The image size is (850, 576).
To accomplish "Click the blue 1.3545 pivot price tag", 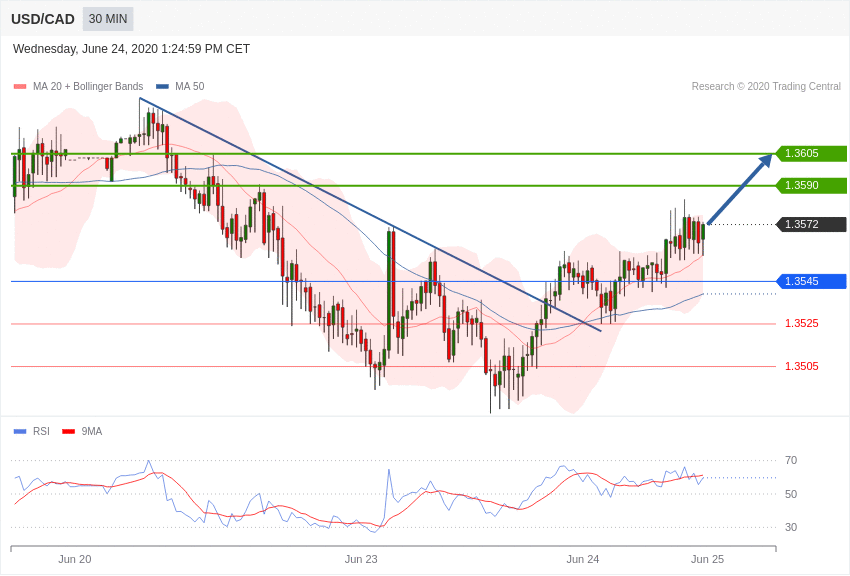I will tap(812, 281).
